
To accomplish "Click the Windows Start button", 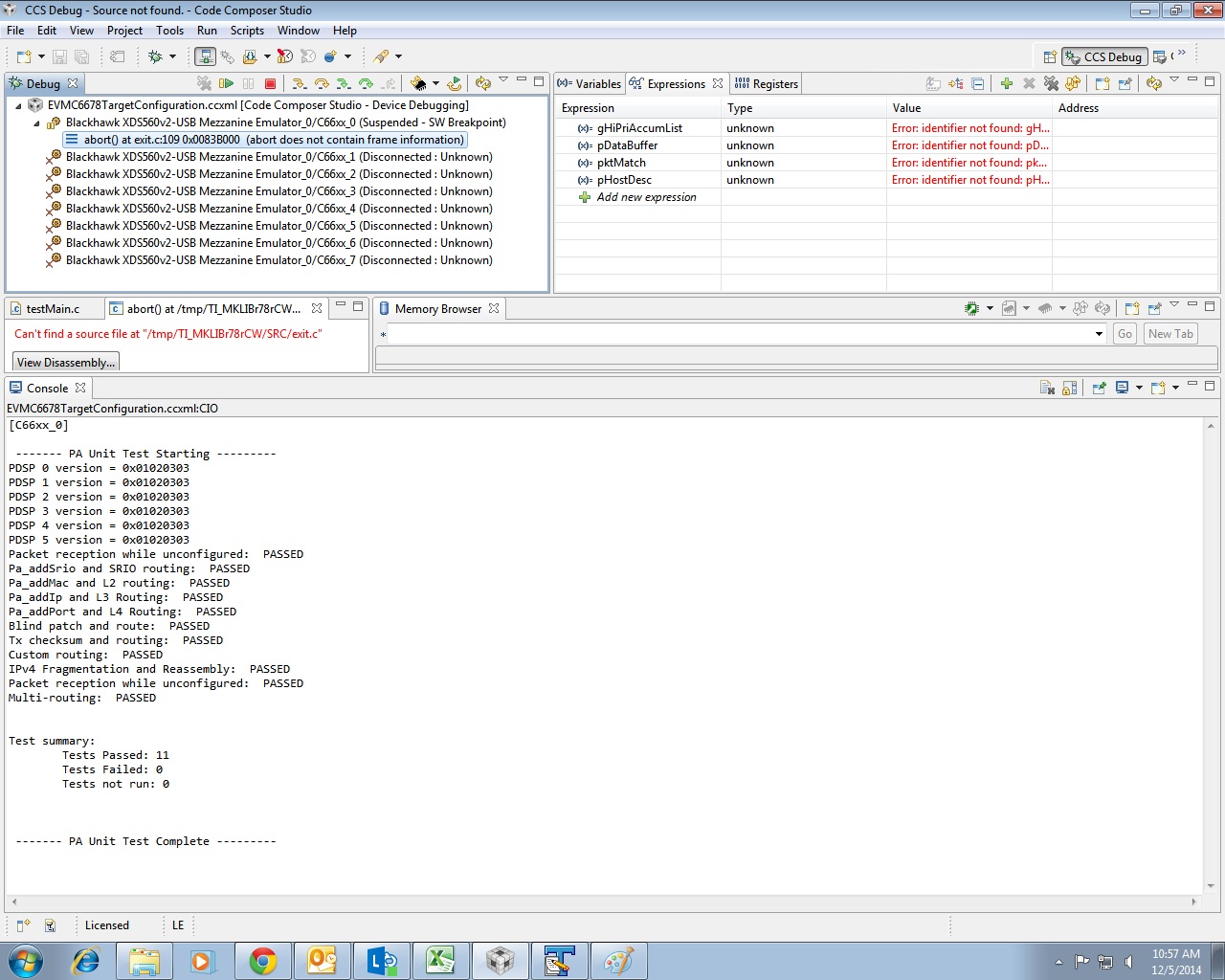I will click(25, 961).
